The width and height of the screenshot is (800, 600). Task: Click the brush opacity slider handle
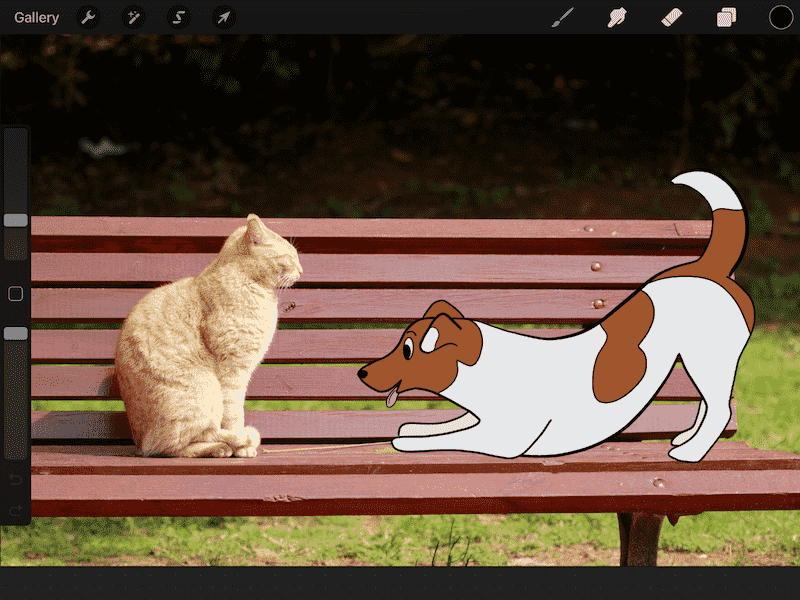point(16,334)
